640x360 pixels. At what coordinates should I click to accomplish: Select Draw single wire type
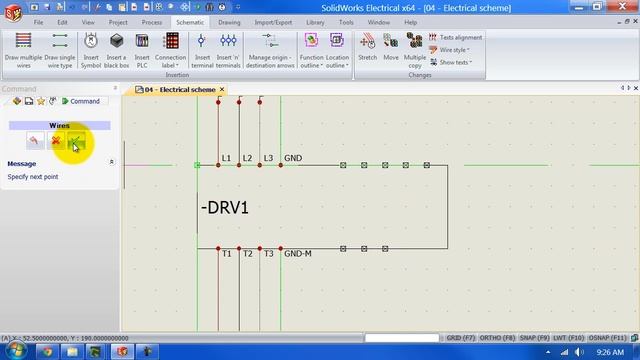[60, 50]
